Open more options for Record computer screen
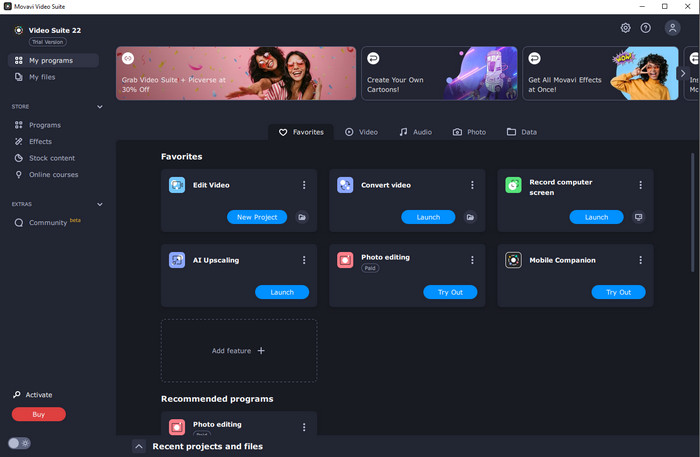This screenshot has height=457, width=700. tap(641, 185)
